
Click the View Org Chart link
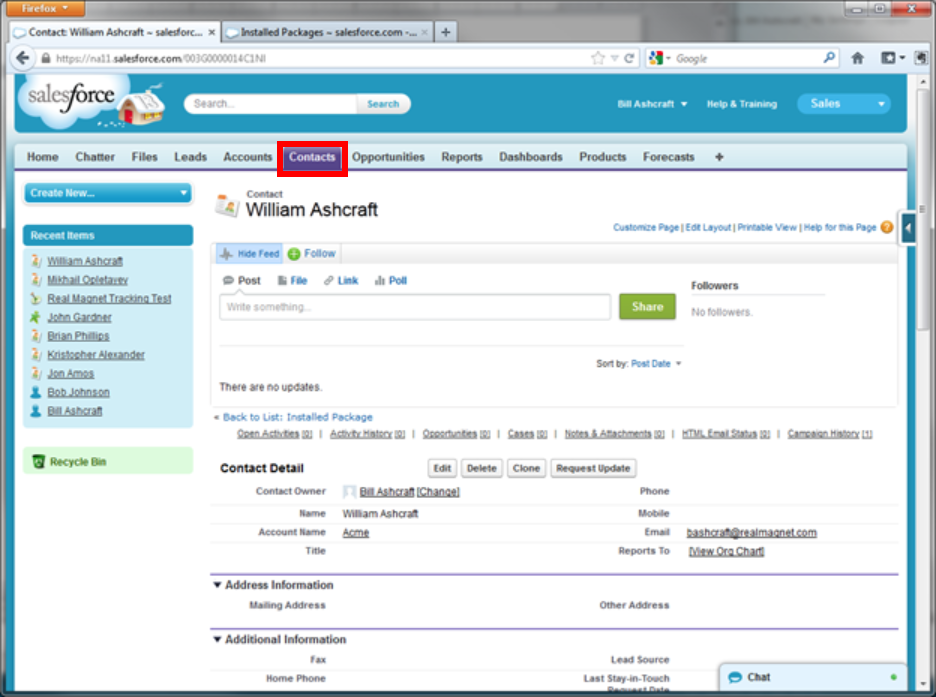[x=726, y=551]
